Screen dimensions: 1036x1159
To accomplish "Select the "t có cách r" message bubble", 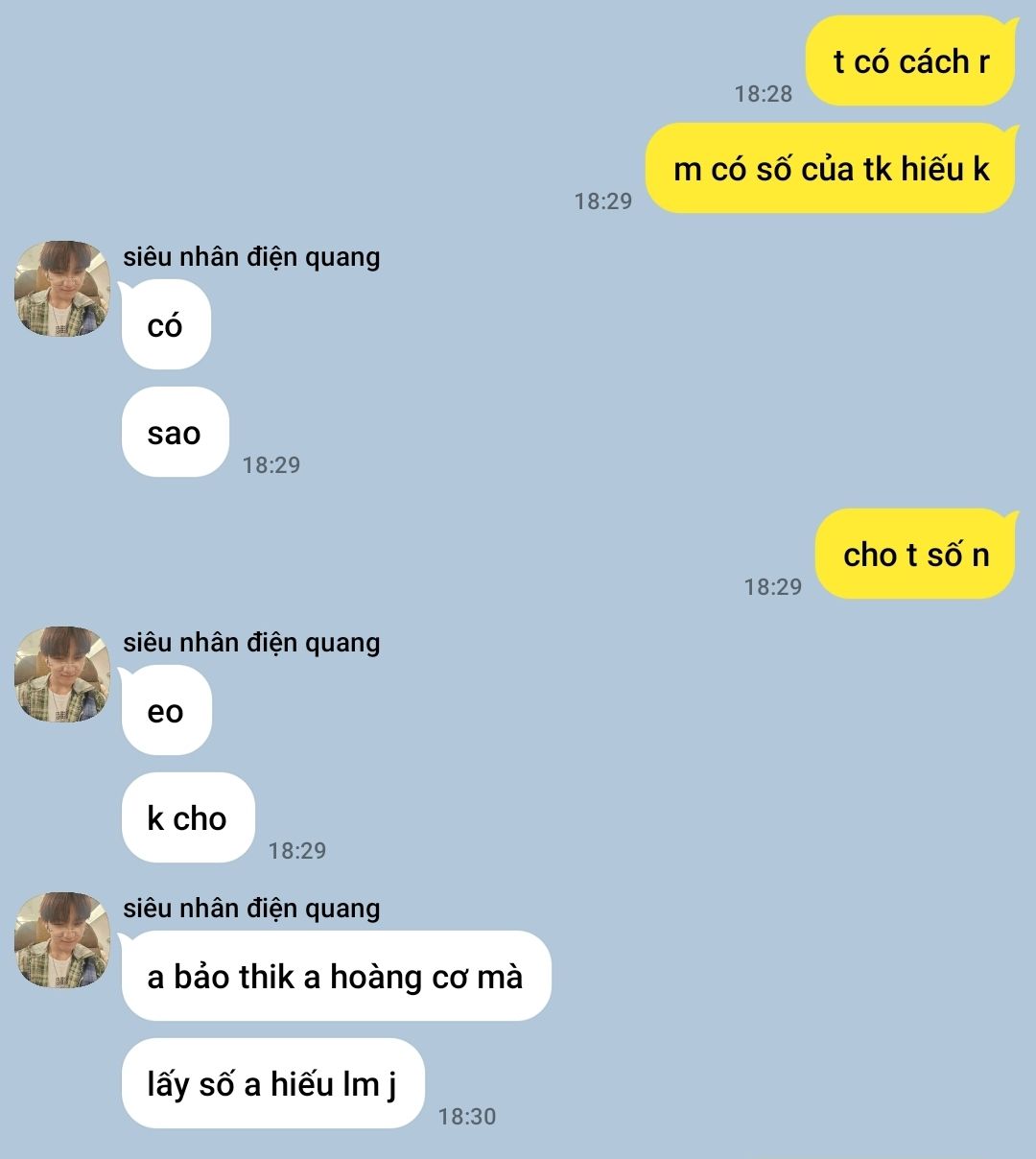I will [910, 61].
